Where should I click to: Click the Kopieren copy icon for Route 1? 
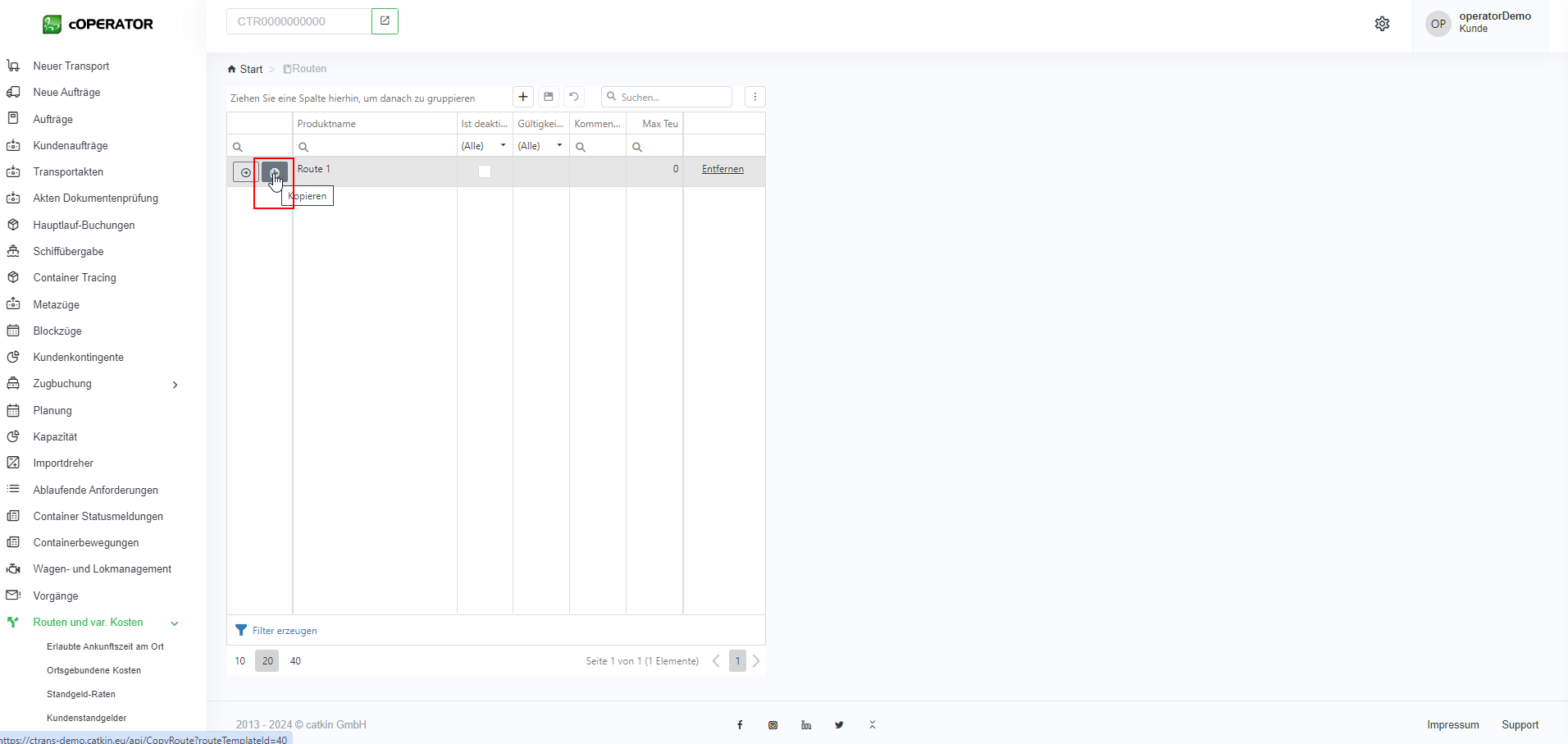click(274, 172)
